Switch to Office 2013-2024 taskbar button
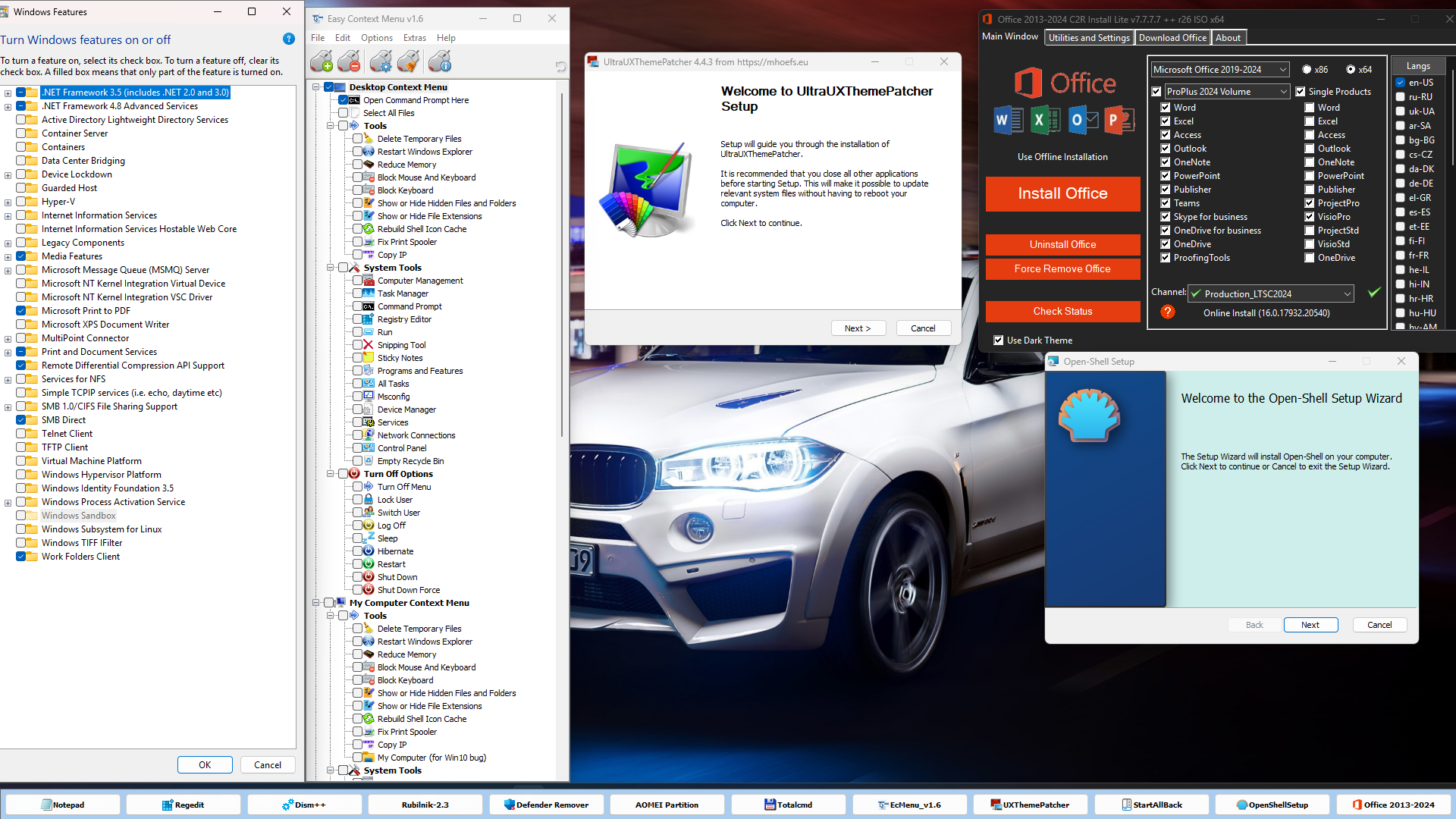This screenshot has width=1456, height=819. [x=1394, y=805]
